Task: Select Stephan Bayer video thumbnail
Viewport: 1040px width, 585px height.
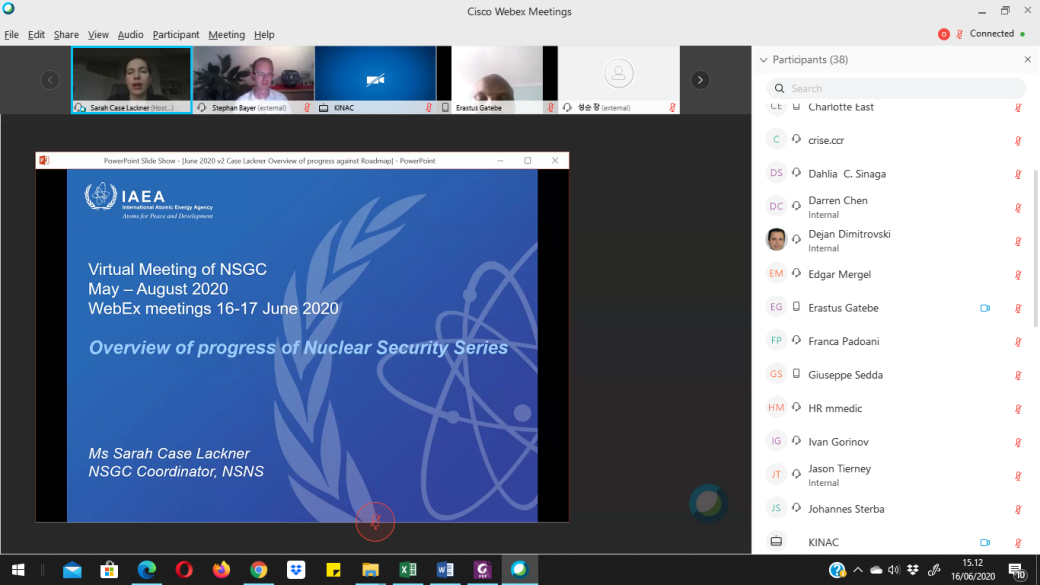Action: 253,80
